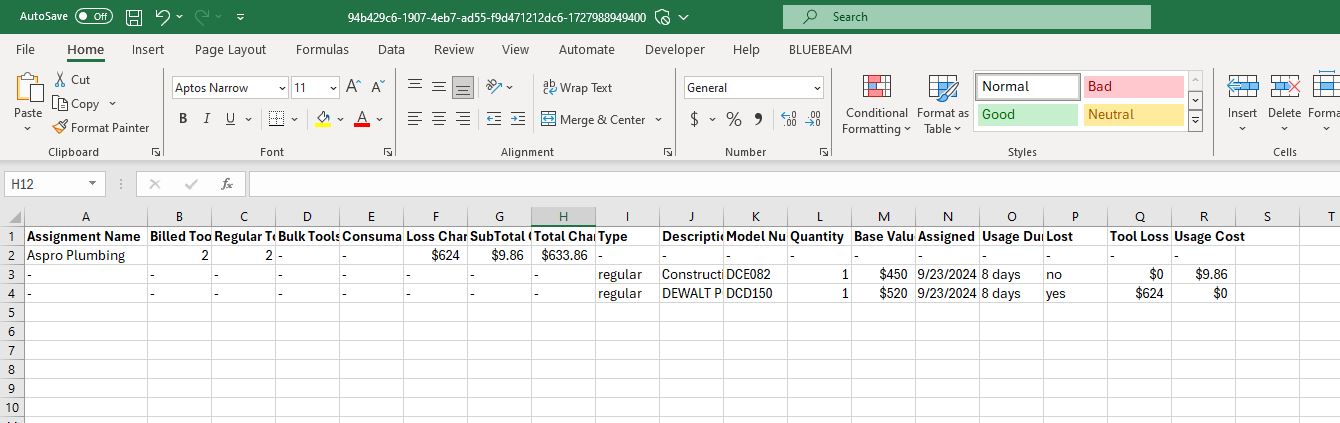Click the Undo arrow icon

tap(162, 17)
